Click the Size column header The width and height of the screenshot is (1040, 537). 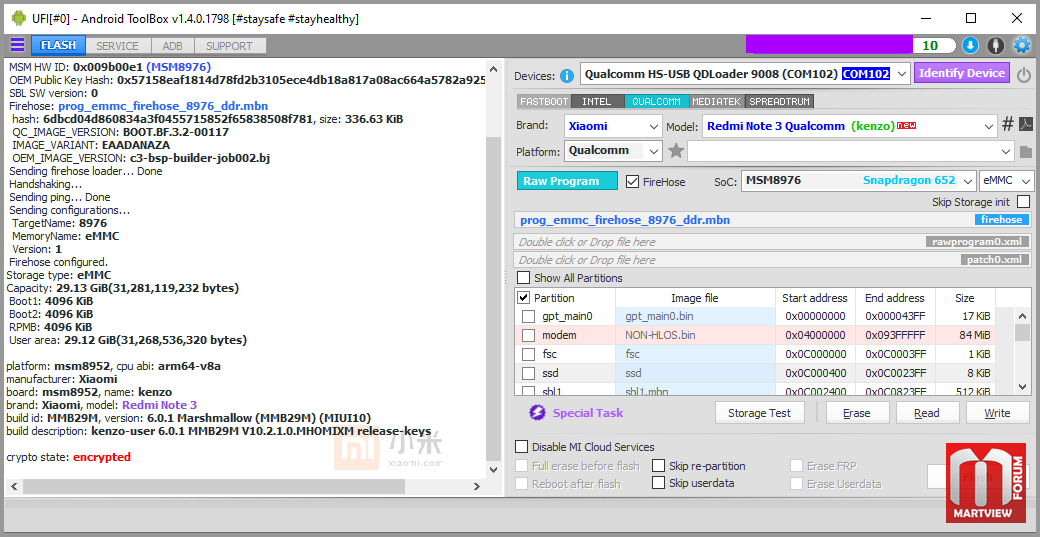[965, 298]
